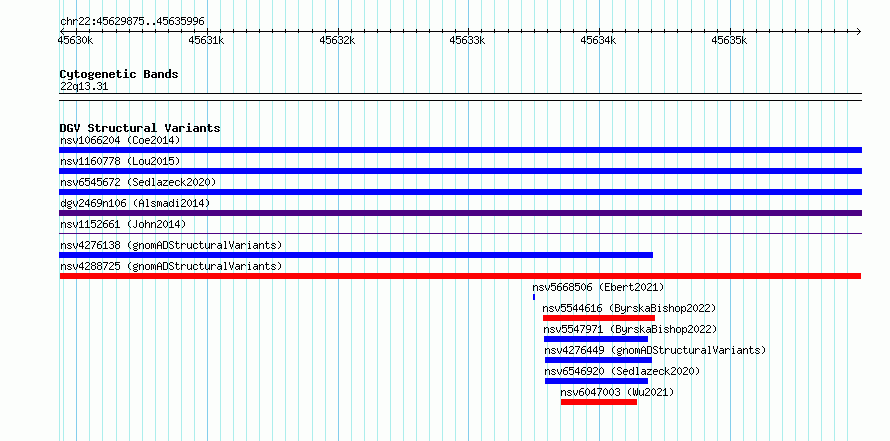Click nsv5547971 (ByrskaBishop2022) label
The height and width of the screenshot is (441, 890).
631,329
